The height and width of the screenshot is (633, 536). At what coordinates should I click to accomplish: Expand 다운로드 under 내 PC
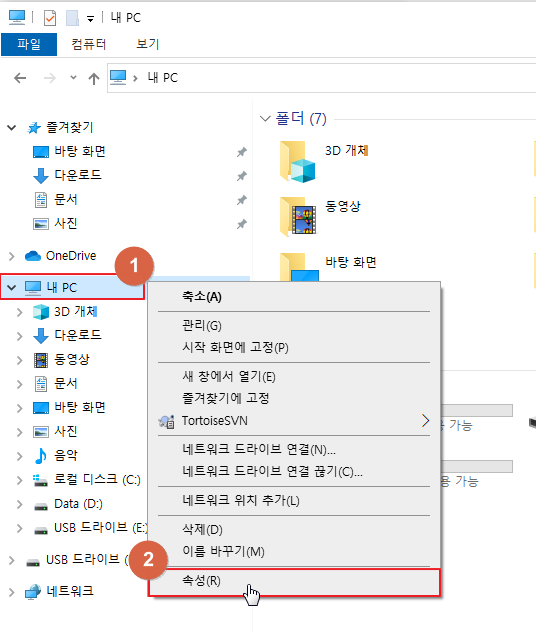(x=19, y=336)
